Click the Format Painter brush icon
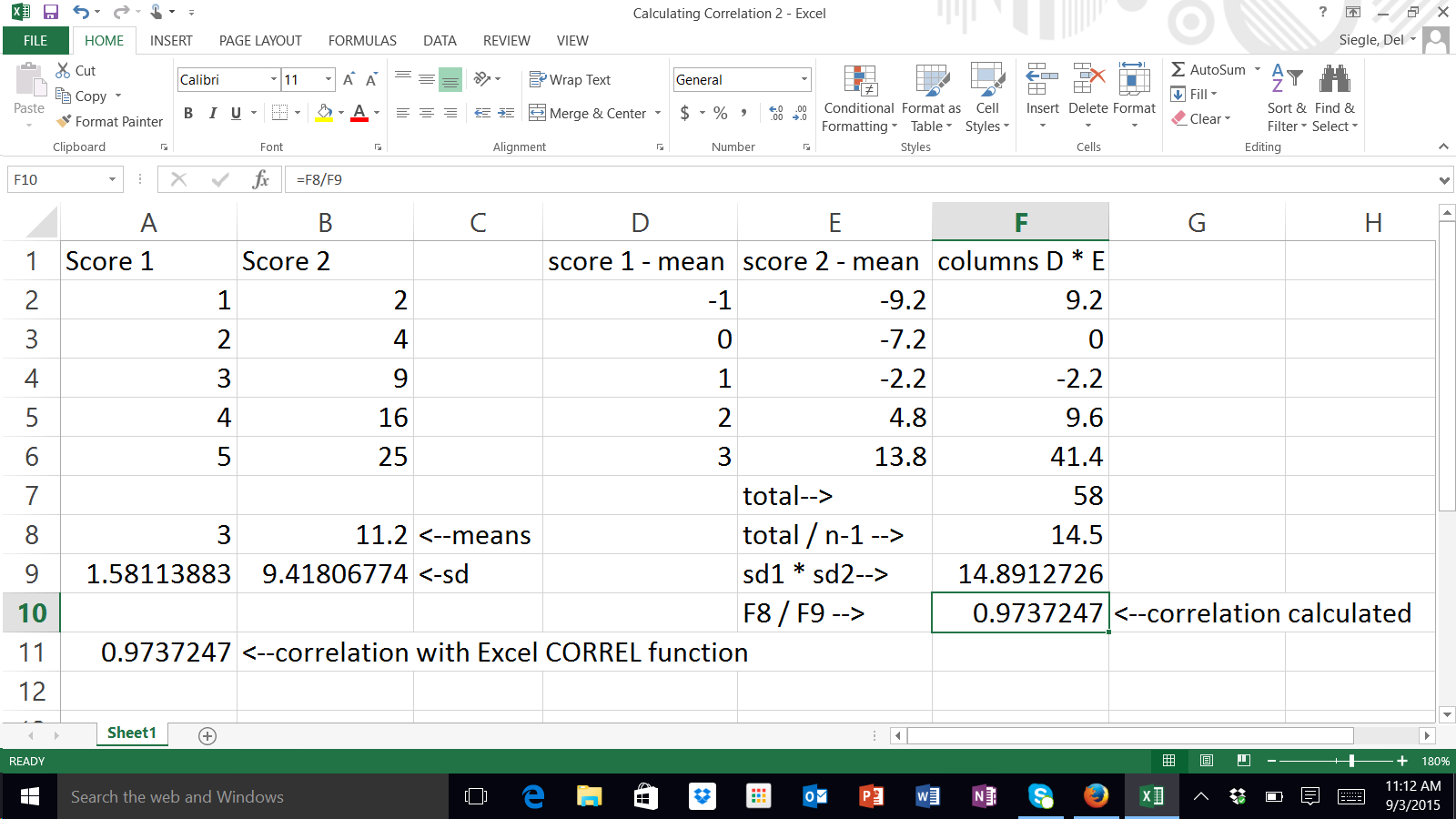Image resolution: width=1456 pixels, height=819 pixels. pyautogui.click(x=64, y=121)
